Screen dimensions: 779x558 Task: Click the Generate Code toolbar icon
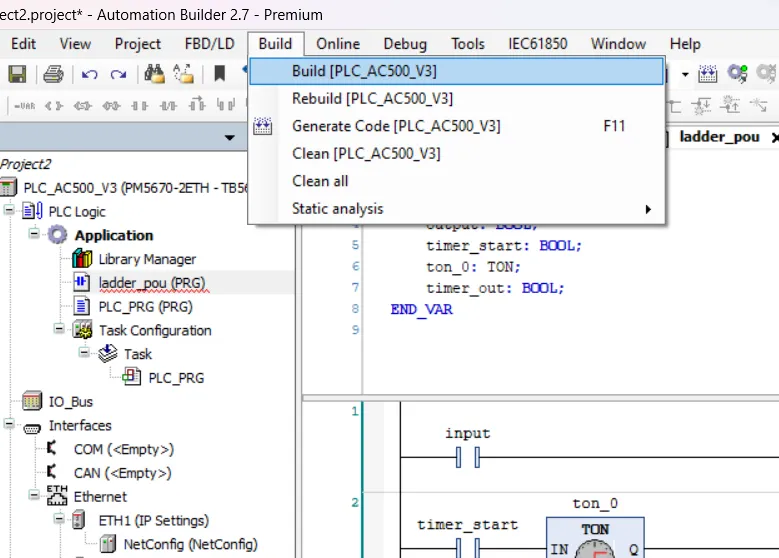pos(707,74)
